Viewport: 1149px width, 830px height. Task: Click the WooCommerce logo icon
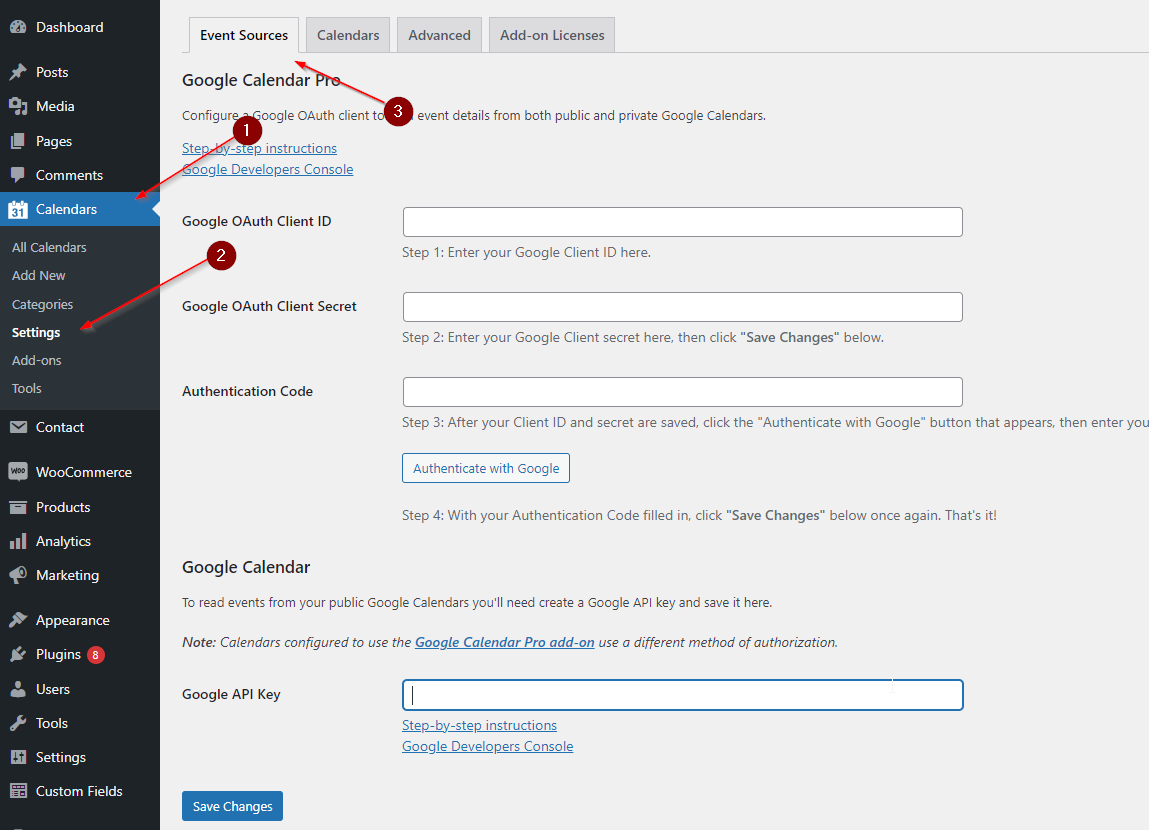pyautogui.click(x=18, y=472)
